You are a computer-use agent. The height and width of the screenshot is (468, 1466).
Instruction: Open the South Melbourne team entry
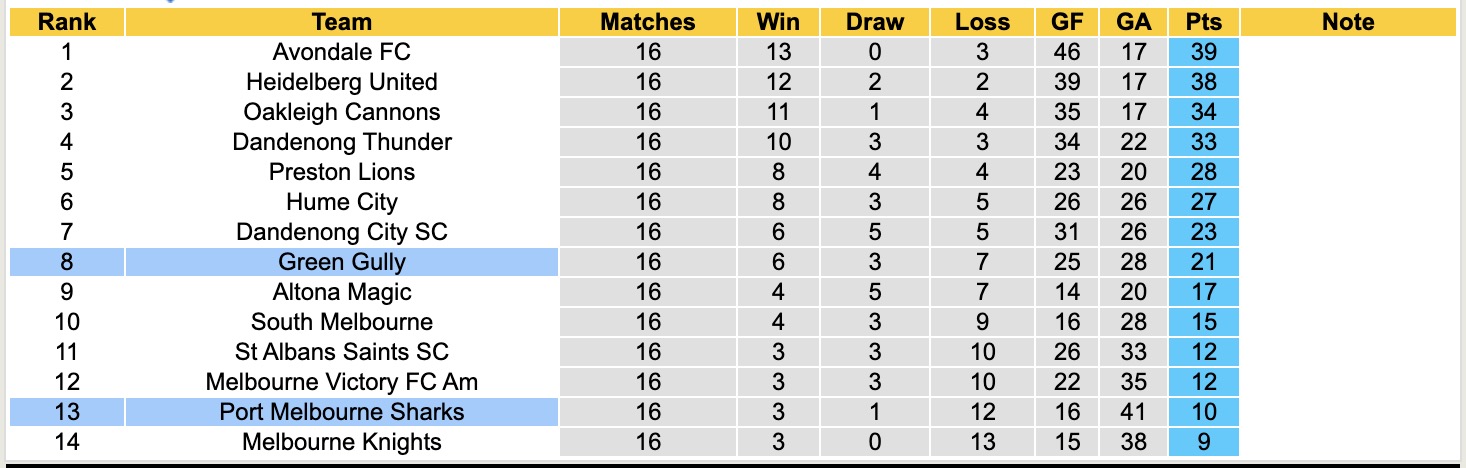pyautogui.click(x=341, y=322)
